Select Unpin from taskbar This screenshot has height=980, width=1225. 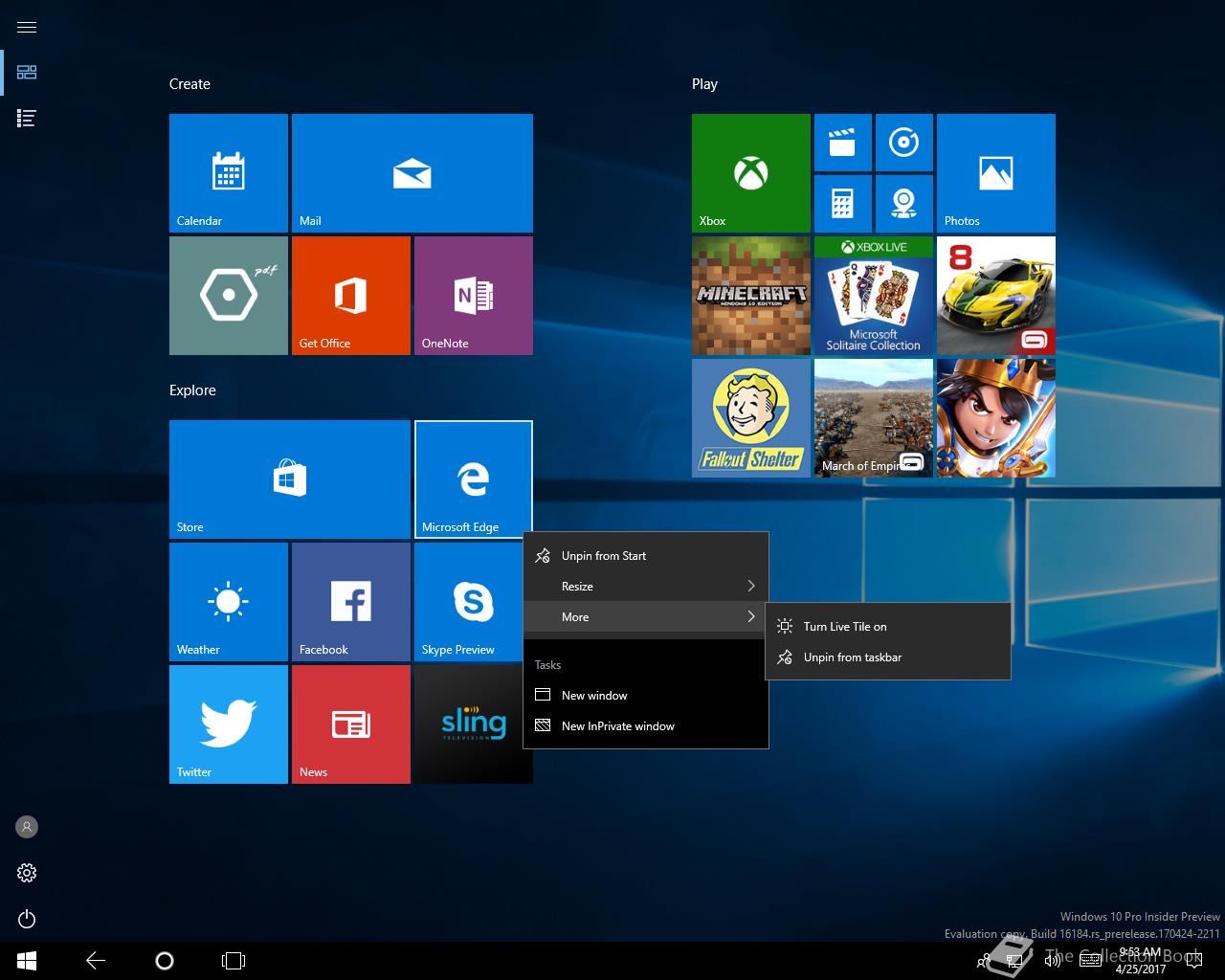[x=888, y=657]
